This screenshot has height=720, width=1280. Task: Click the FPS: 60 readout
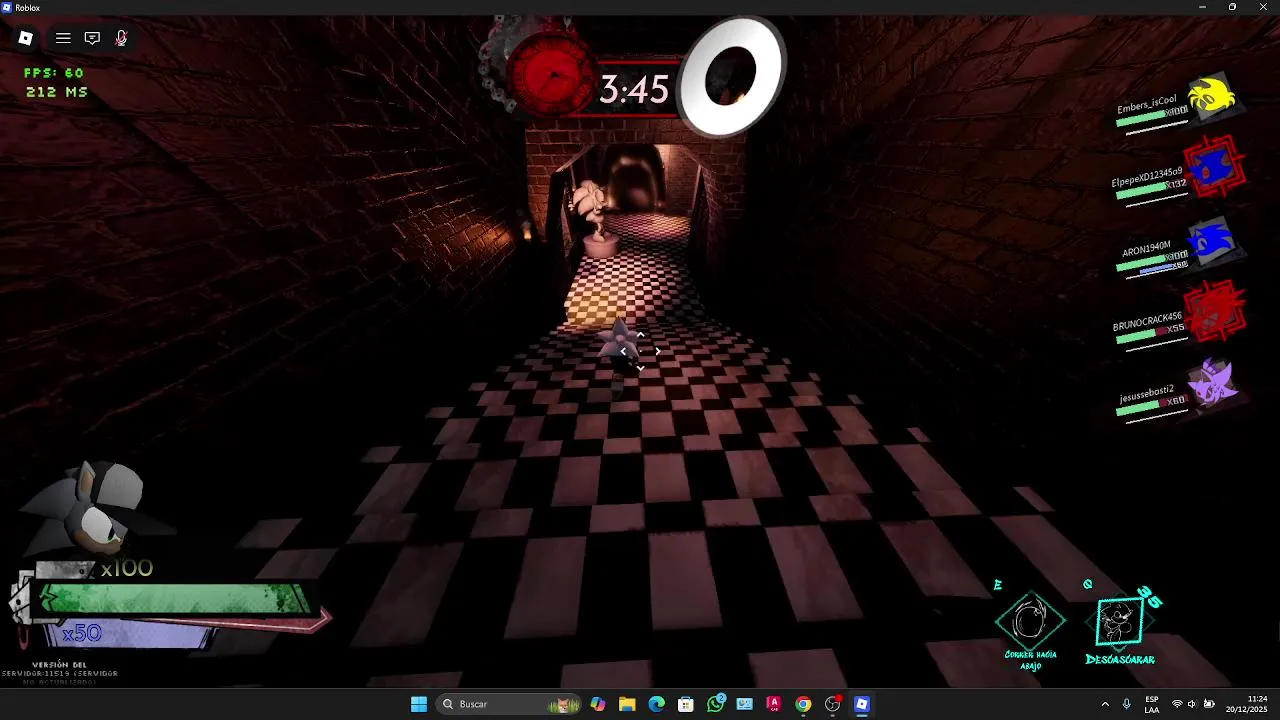point(54,73)
